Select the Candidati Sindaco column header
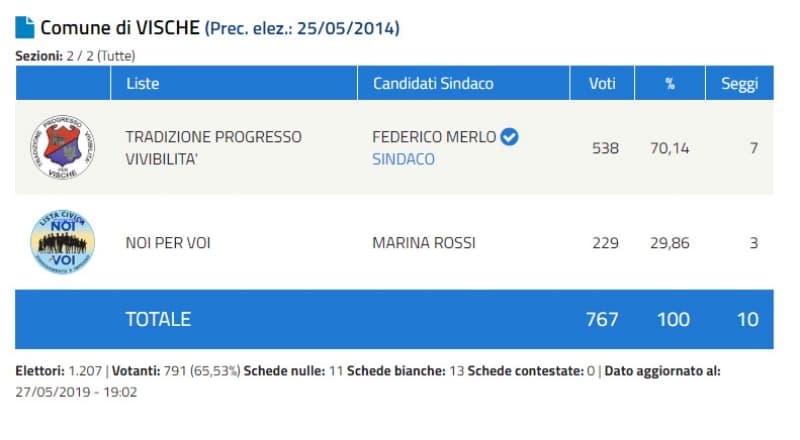The width and height of the screenshot is (800, 440). pos(433,83)
